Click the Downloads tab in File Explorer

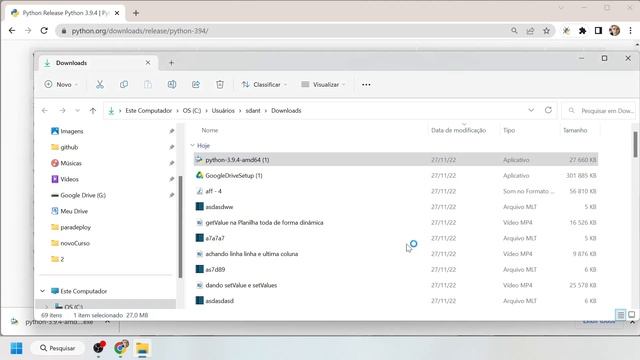[x=98, y=63]
